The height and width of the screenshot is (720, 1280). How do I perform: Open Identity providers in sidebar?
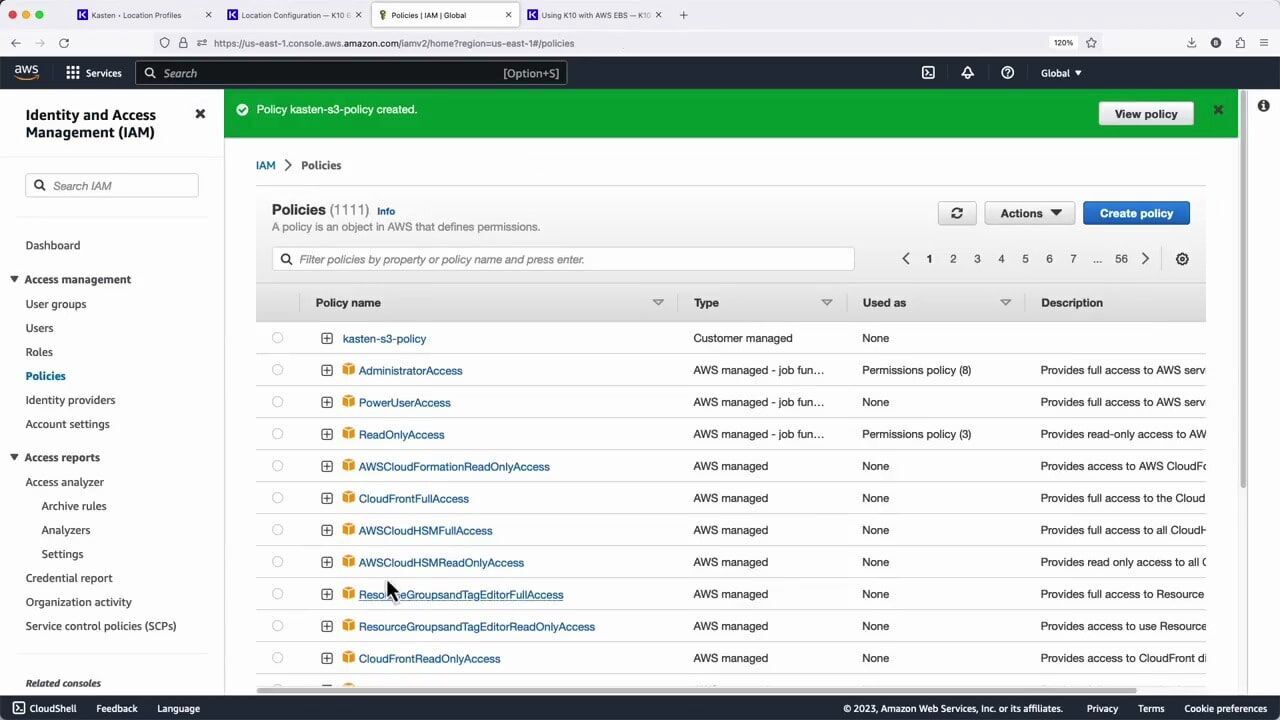click(x=70, y=400)
